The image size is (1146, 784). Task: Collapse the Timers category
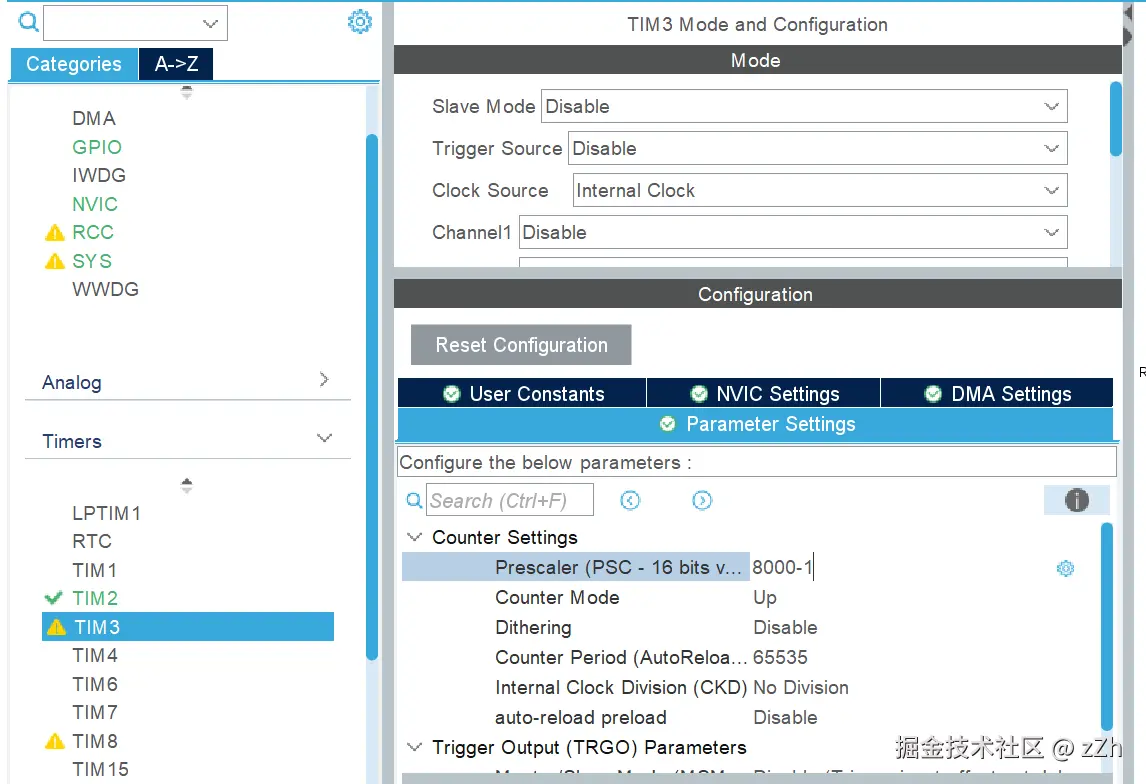323,439
